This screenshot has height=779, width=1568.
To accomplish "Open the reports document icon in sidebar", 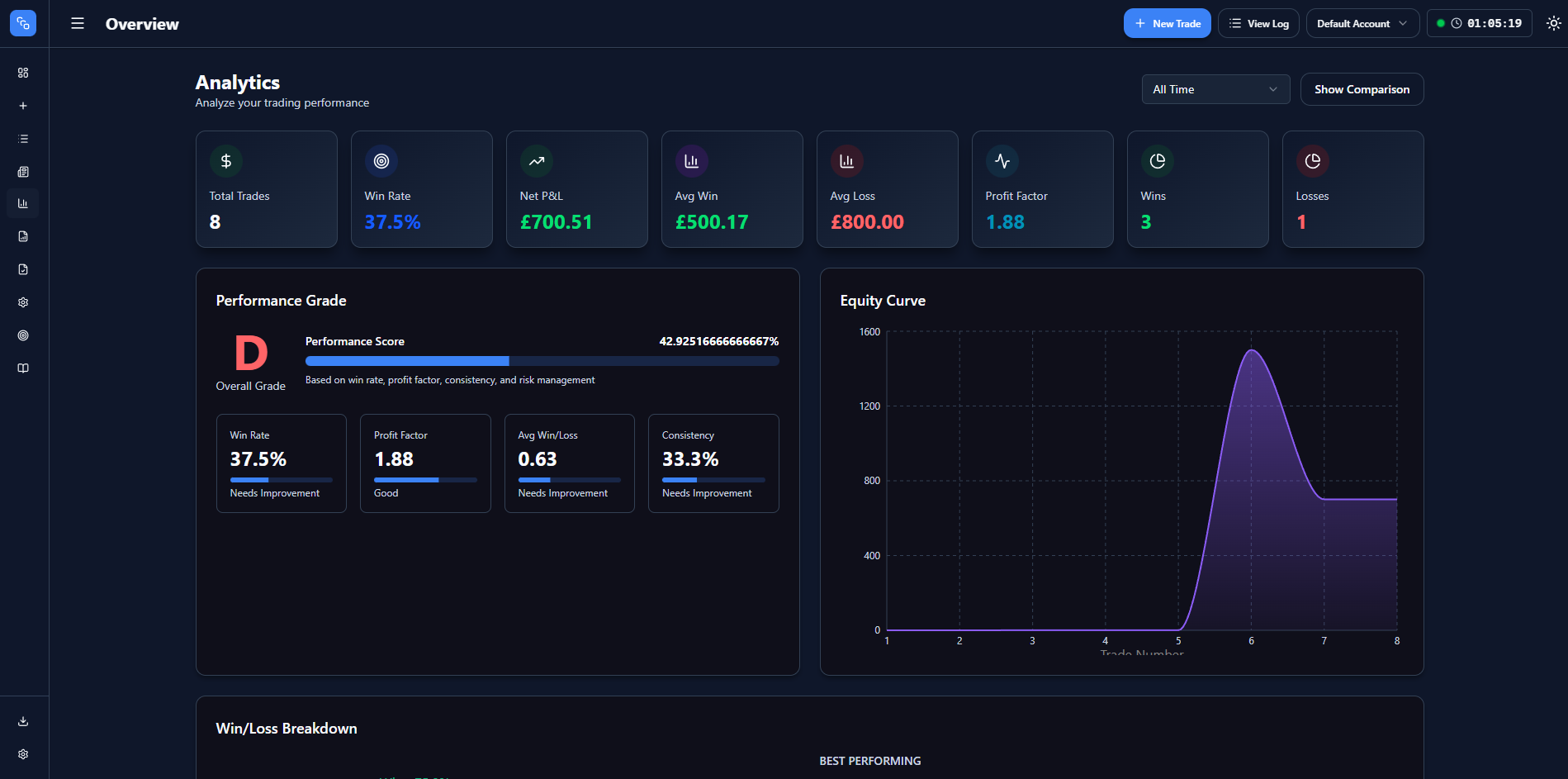I will point(23,236).
